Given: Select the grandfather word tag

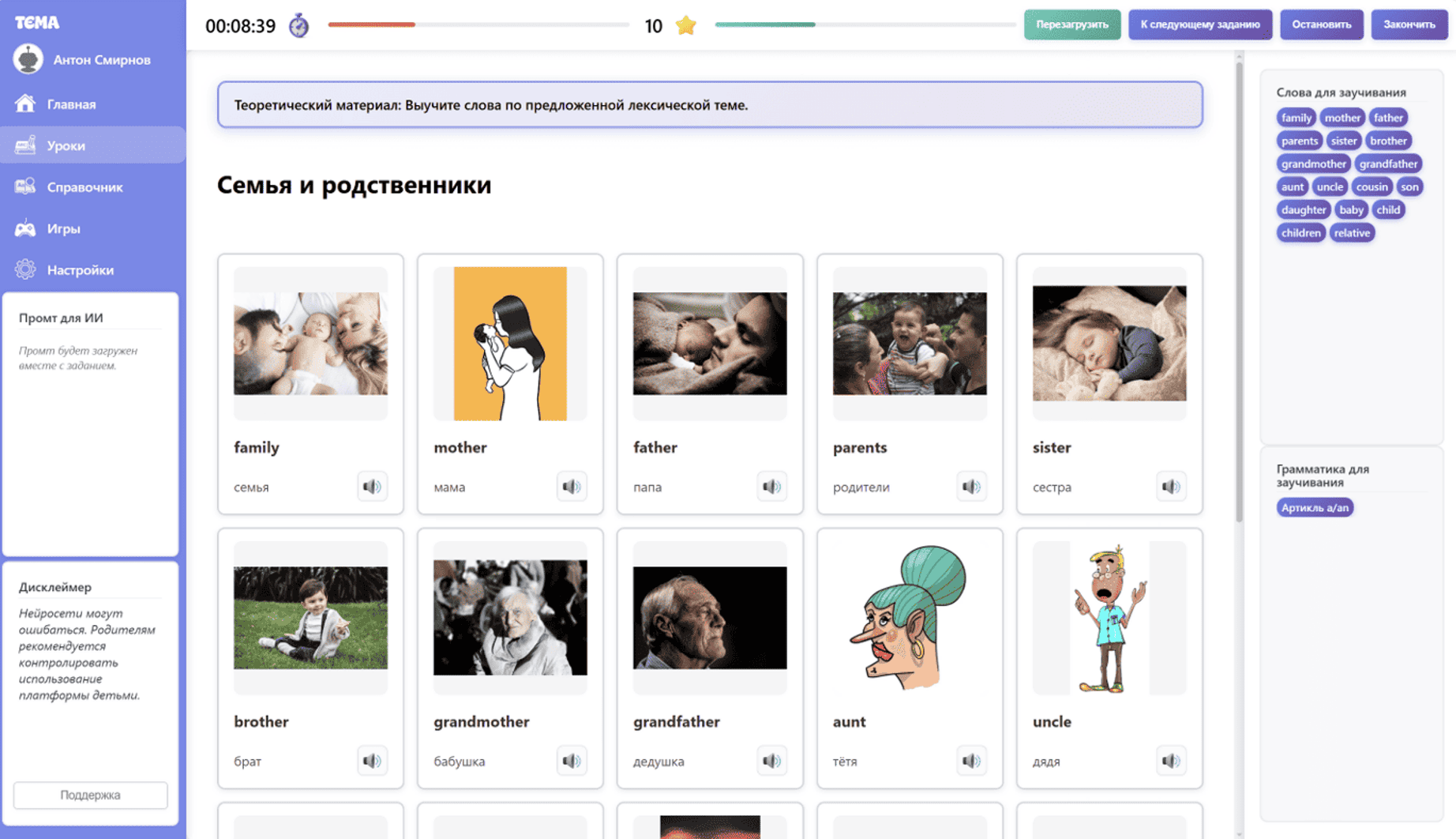Looking at the screenshot, I should [x=1388, y=164].
